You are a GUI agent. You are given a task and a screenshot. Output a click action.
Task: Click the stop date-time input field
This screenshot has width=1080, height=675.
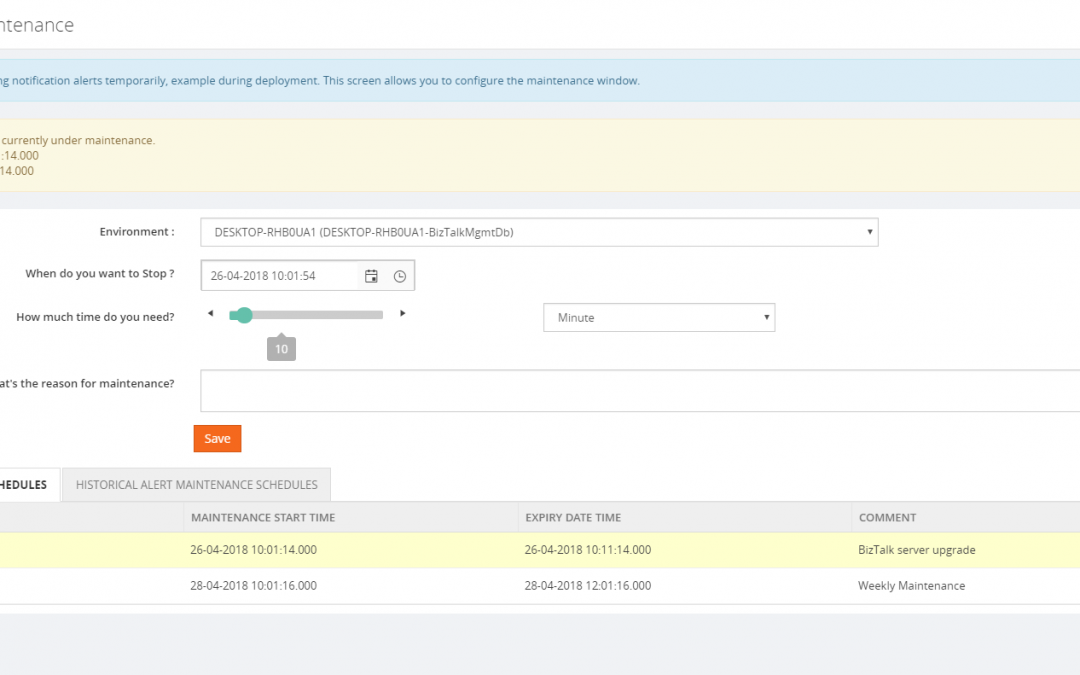(x=280, y=276)
